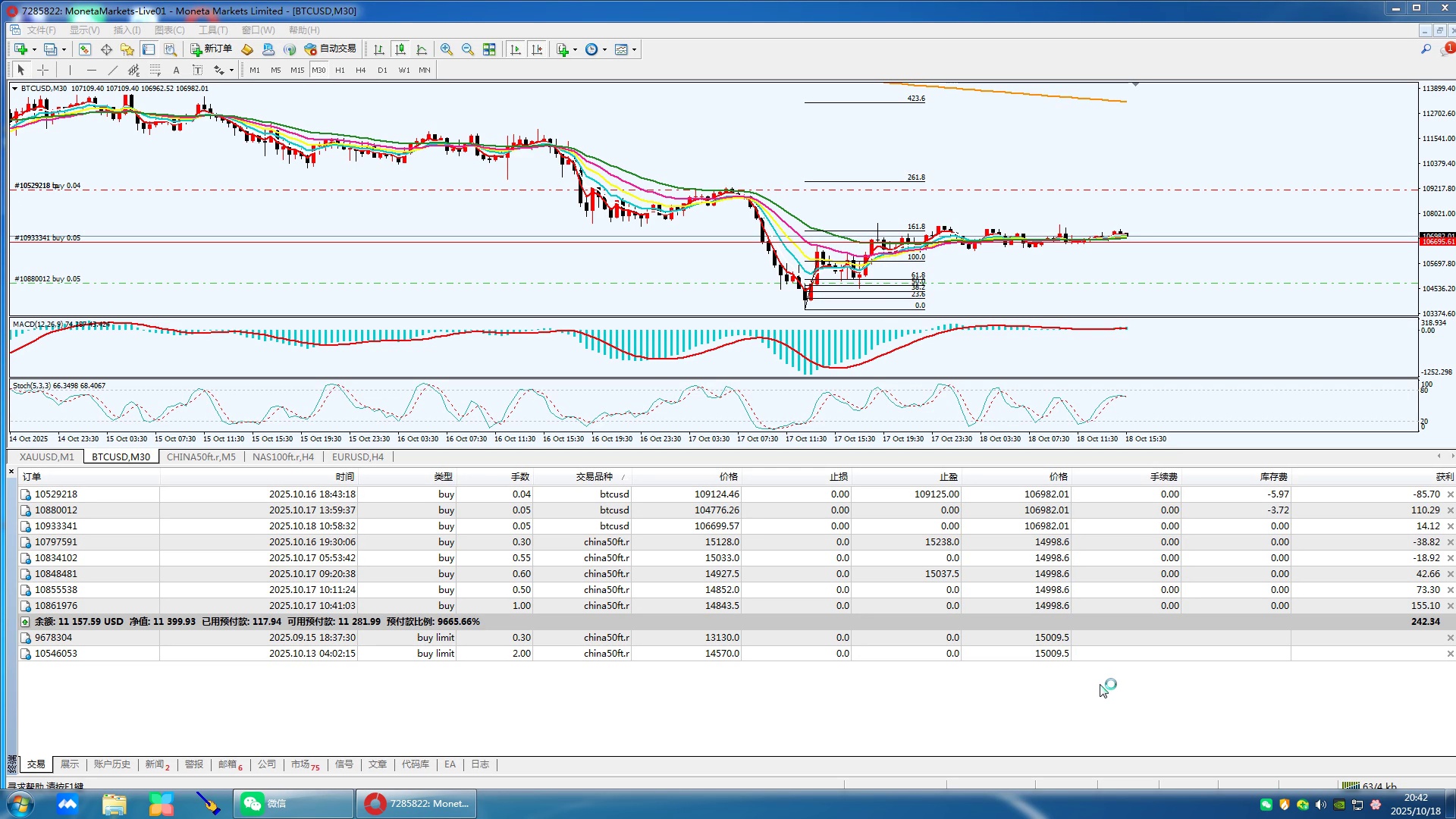Select the candlestick chart icon
This screenshot has height=819, width=1456.
click(x=400, y=49)
